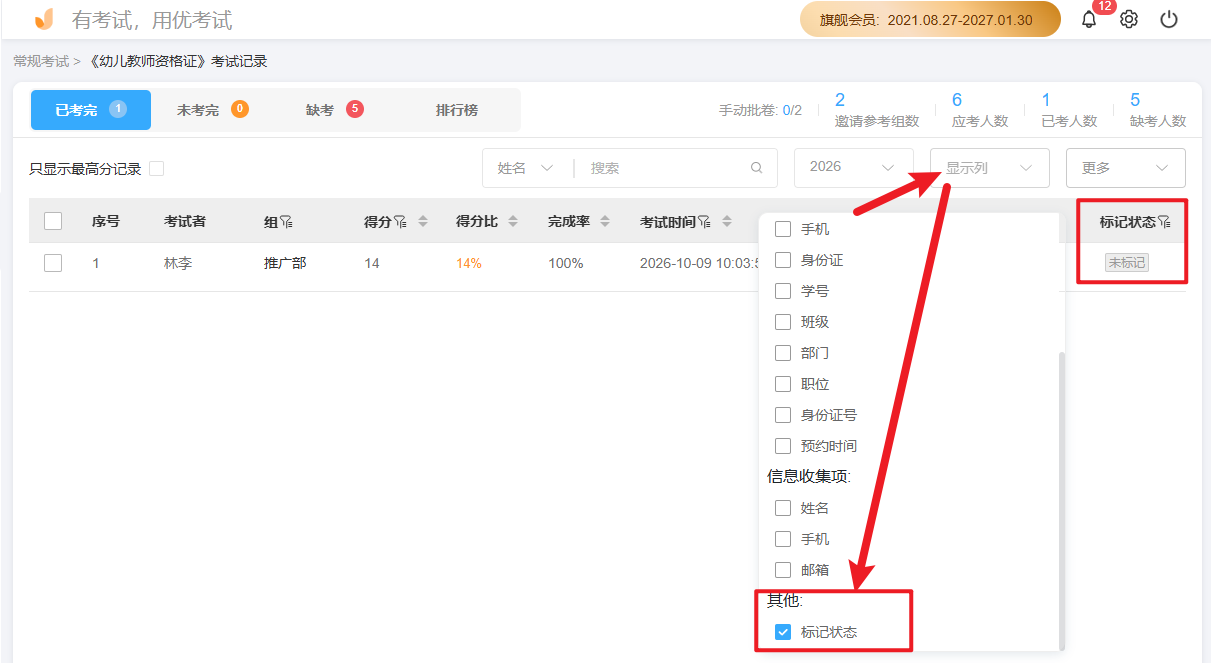Check the 学号 column option

pyautogui.click(x=783, y=291)
